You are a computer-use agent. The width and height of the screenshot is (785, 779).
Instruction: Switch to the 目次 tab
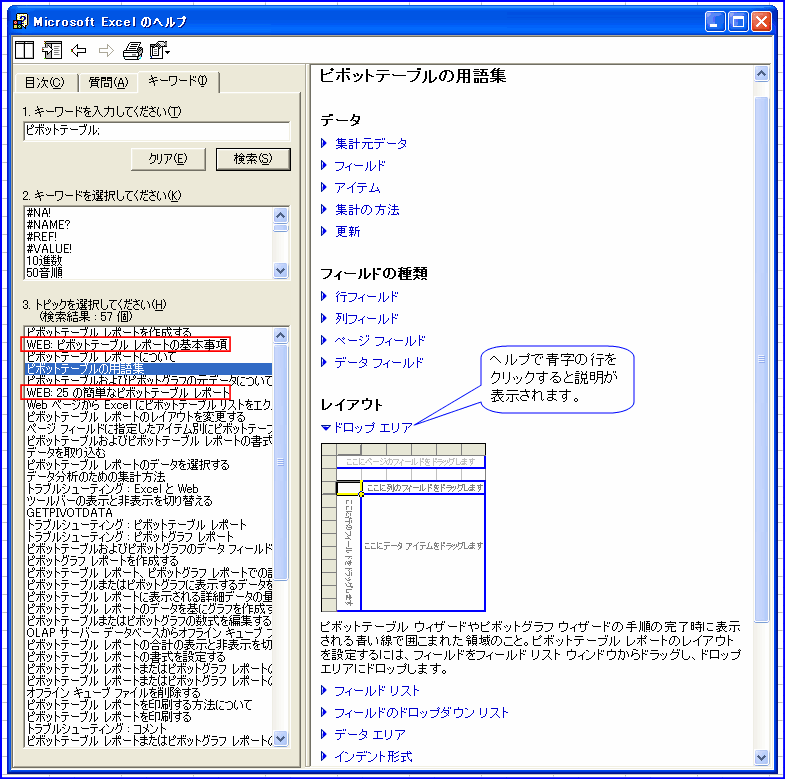[45, 82]
